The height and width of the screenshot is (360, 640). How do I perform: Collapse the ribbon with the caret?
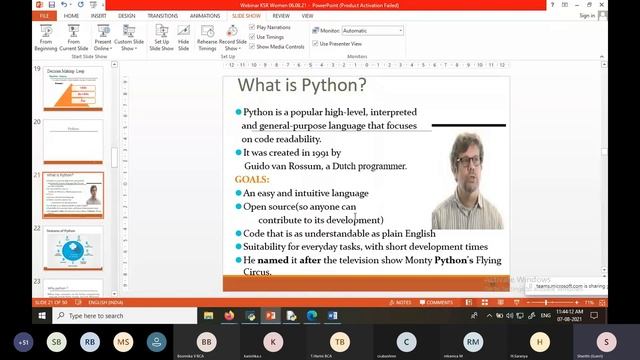pyautogui.click(x=602, y=56)
